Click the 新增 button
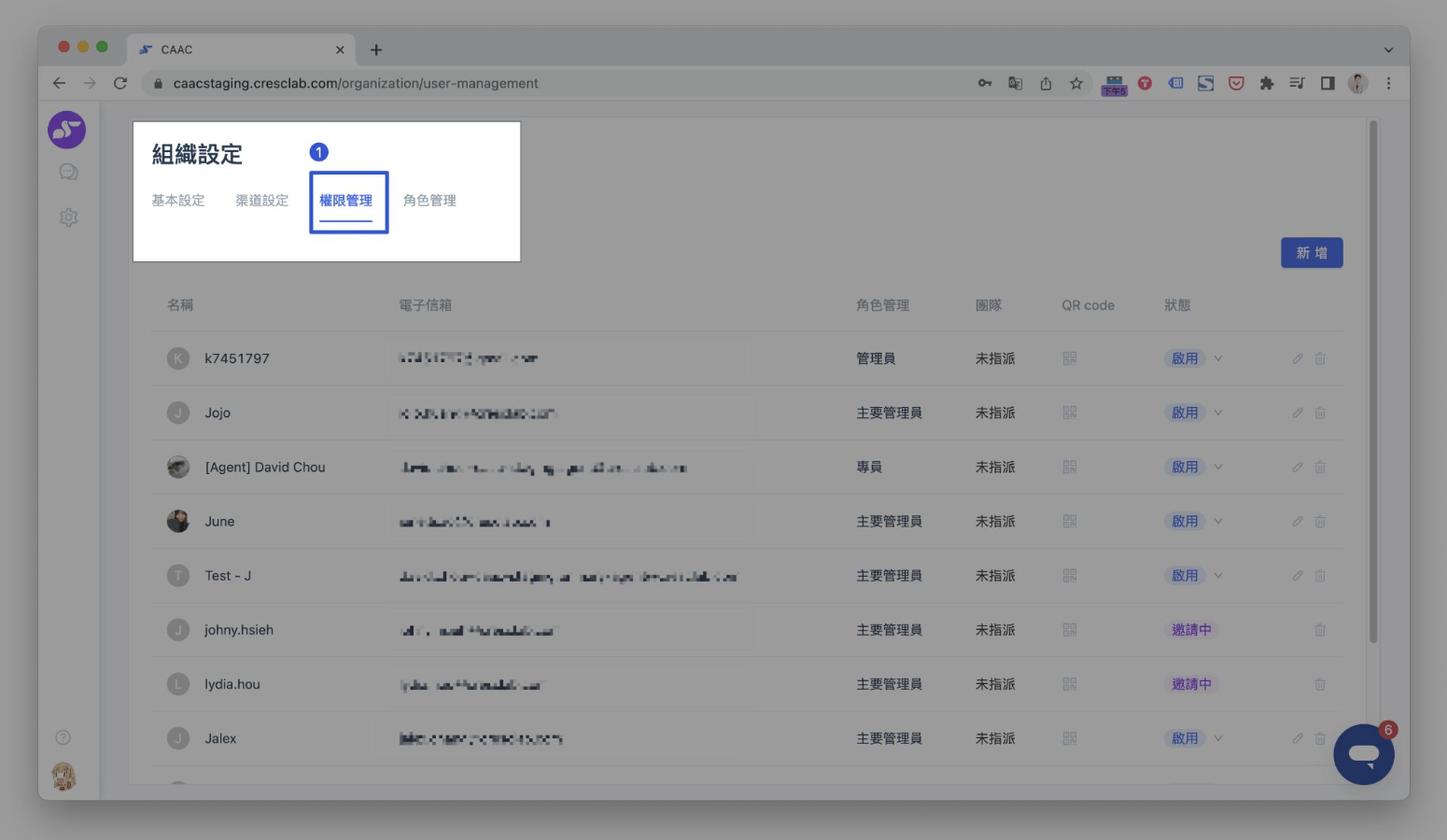Screen dimensions: 1447x840 1312,253
